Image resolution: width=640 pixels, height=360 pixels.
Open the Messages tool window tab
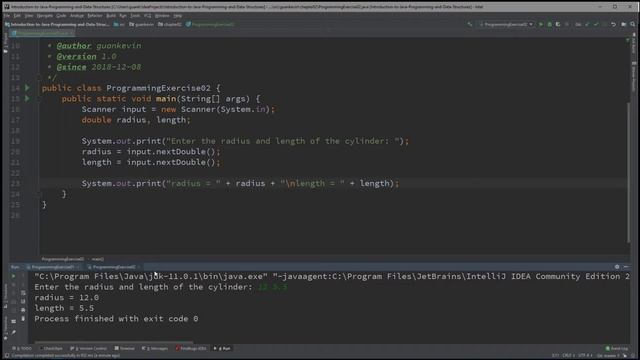point(155,349)
